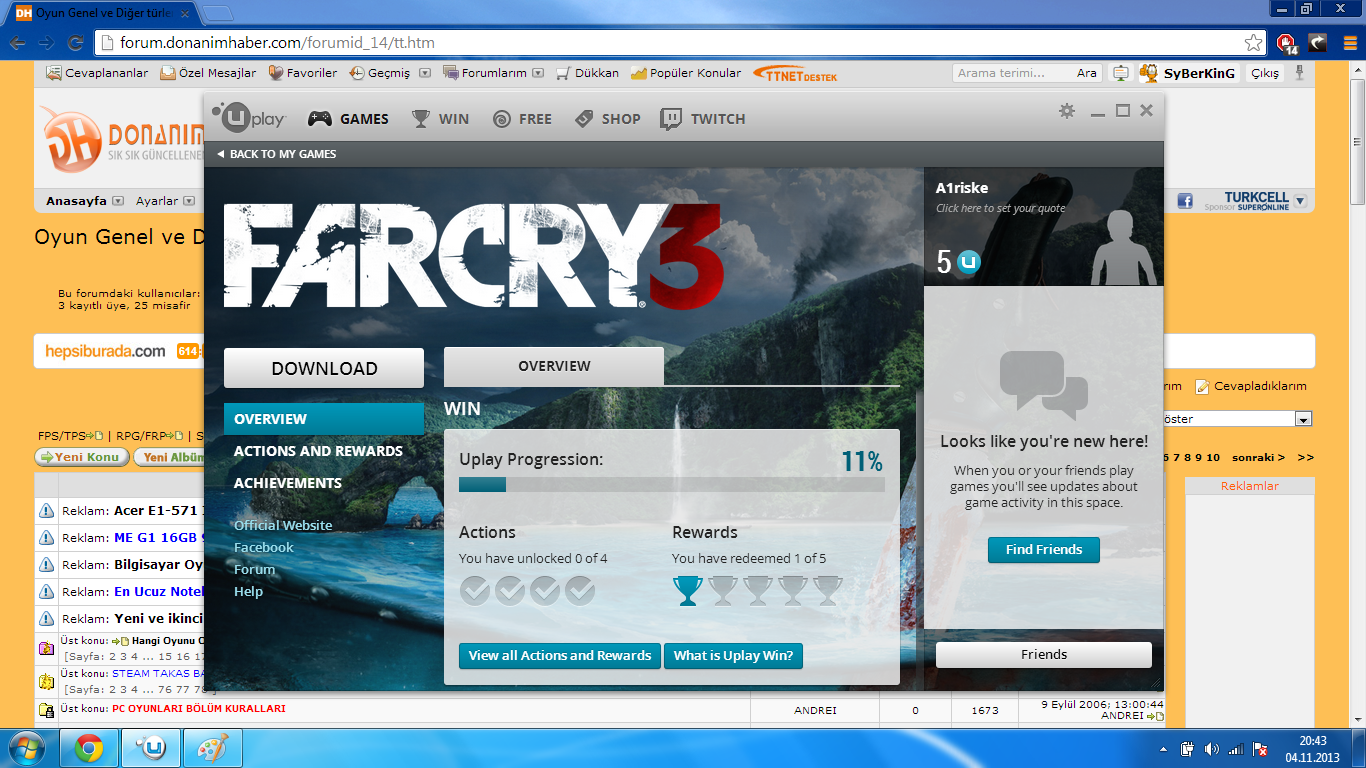Click the DOWNLOAD button
The image size is (1366, 768).
click(x=324, y=368)
